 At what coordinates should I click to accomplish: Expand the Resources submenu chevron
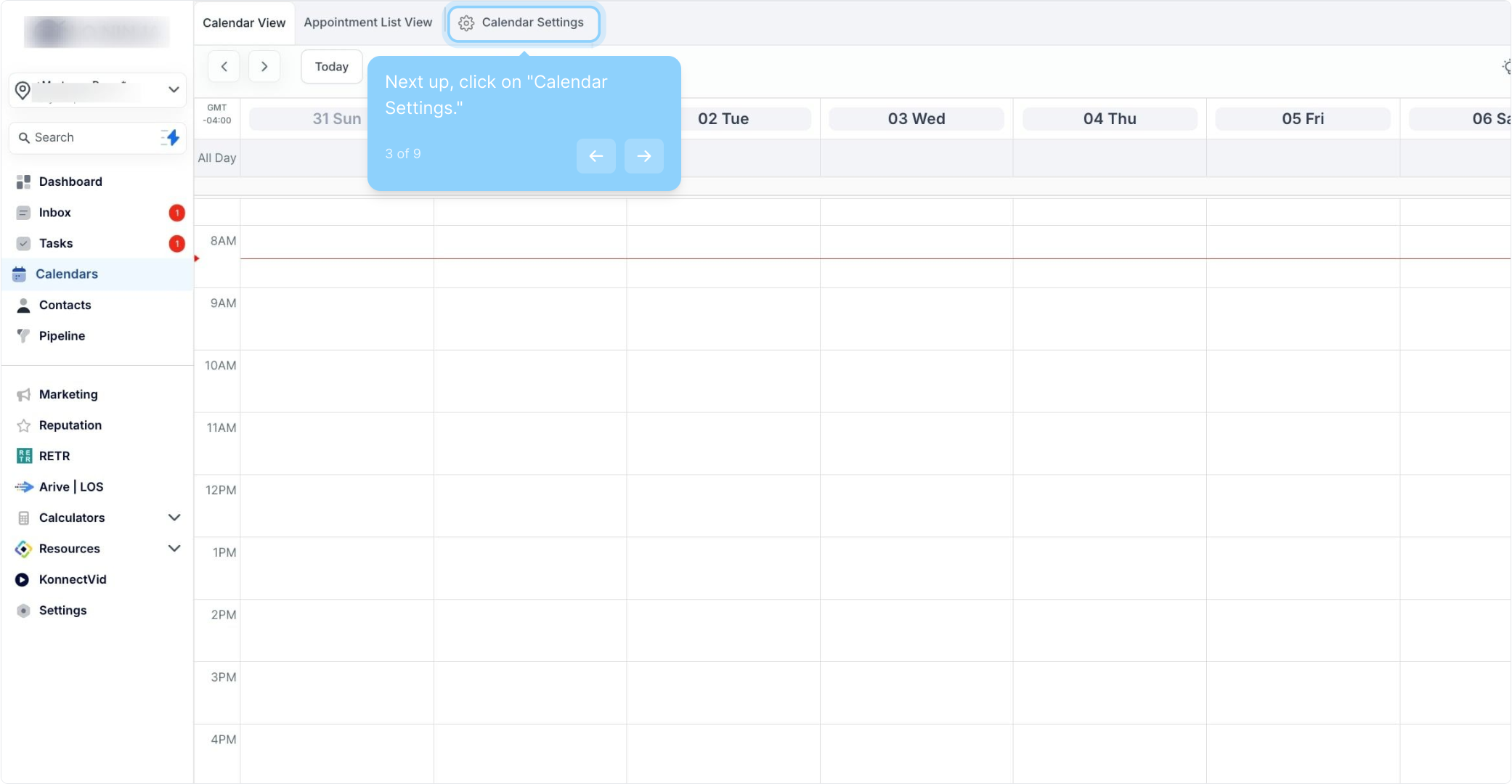[174, 548]
